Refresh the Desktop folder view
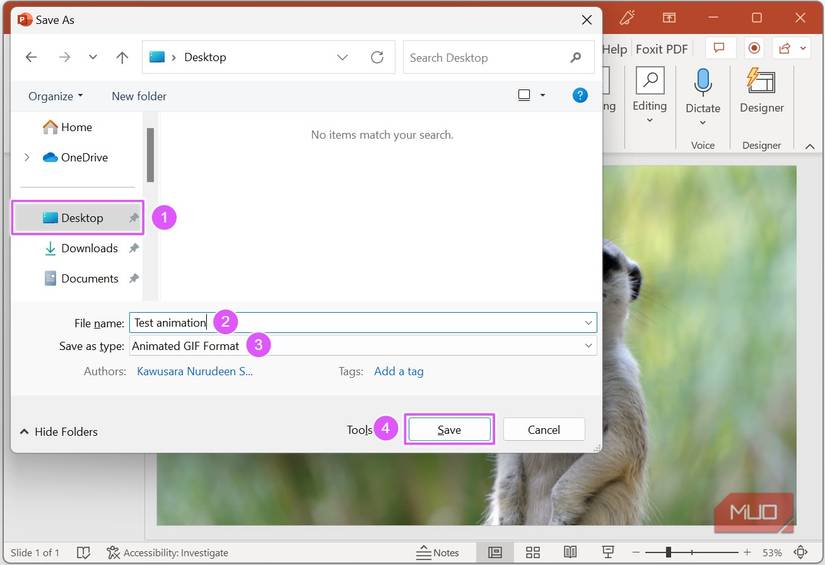 (377, 57)
